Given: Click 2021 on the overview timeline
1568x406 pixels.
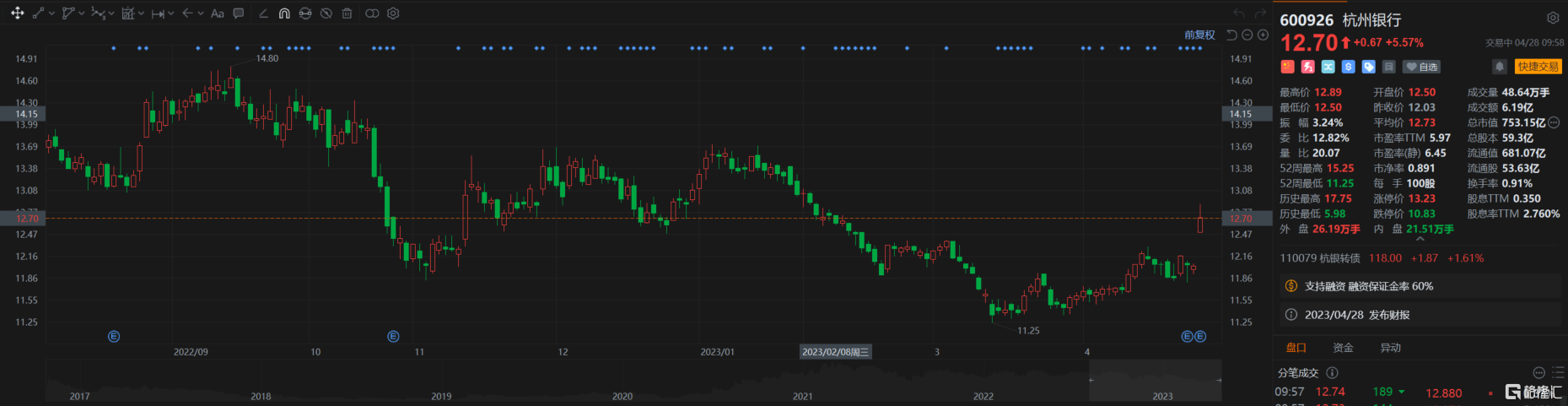Looking at the screenshot, I should click(802, 396).
